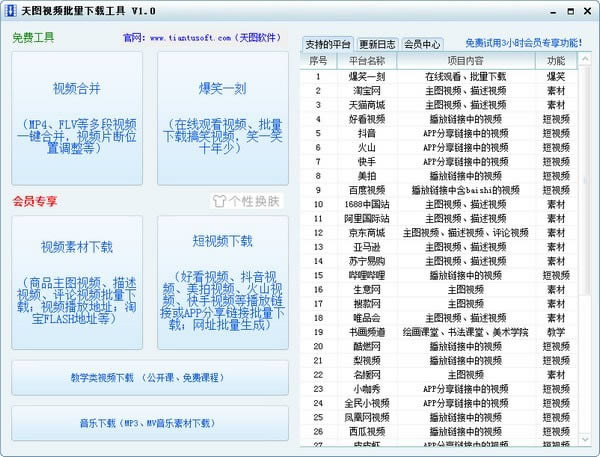Close the application window
Viewport: 600px width, 457px height.
click(x=587, y=11)
